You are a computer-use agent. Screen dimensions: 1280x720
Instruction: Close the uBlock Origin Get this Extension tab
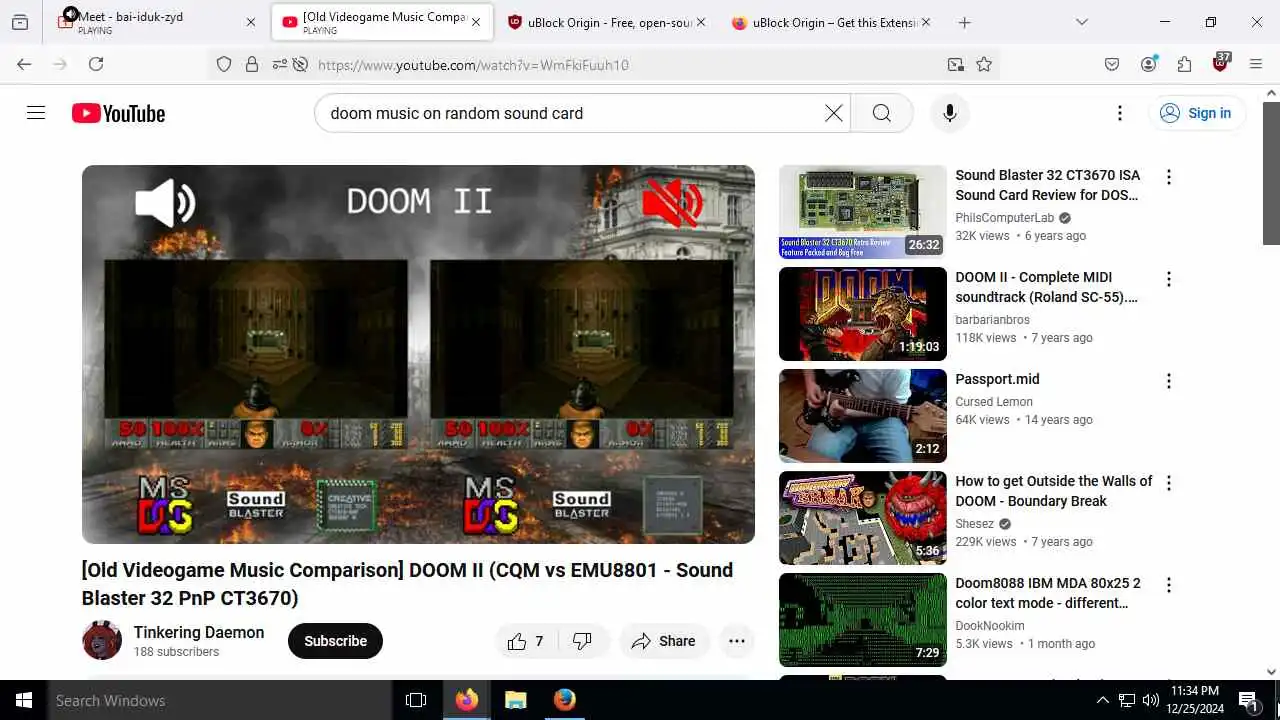[925, 22]
